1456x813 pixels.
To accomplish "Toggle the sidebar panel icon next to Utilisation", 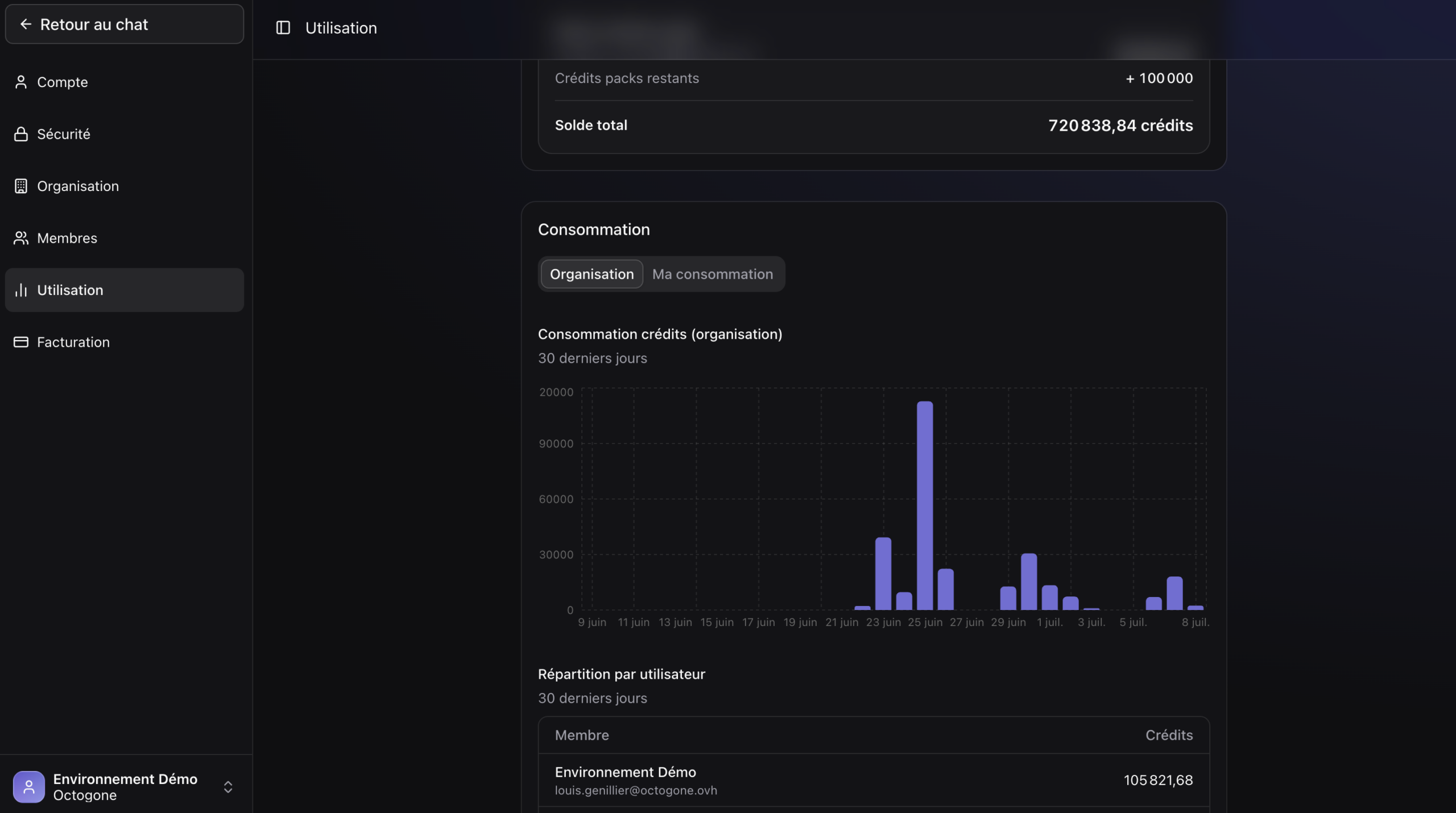I will tap(283, 27).
